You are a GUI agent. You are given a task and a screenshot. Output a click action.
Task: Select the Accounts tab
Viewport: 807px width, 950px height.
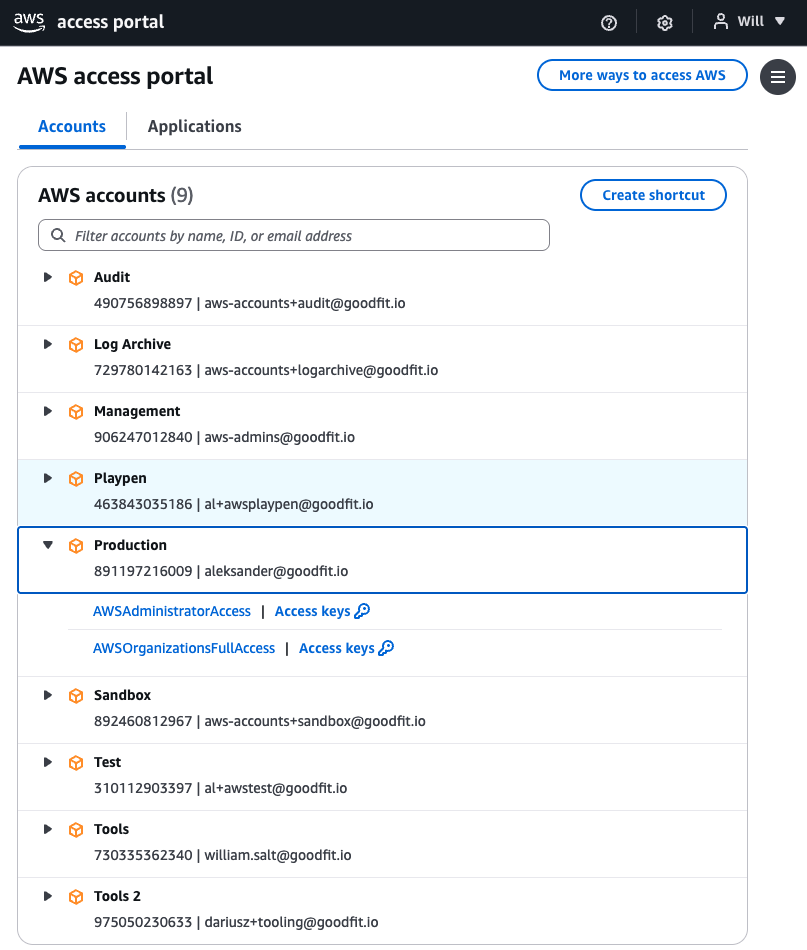pos(72,127)
